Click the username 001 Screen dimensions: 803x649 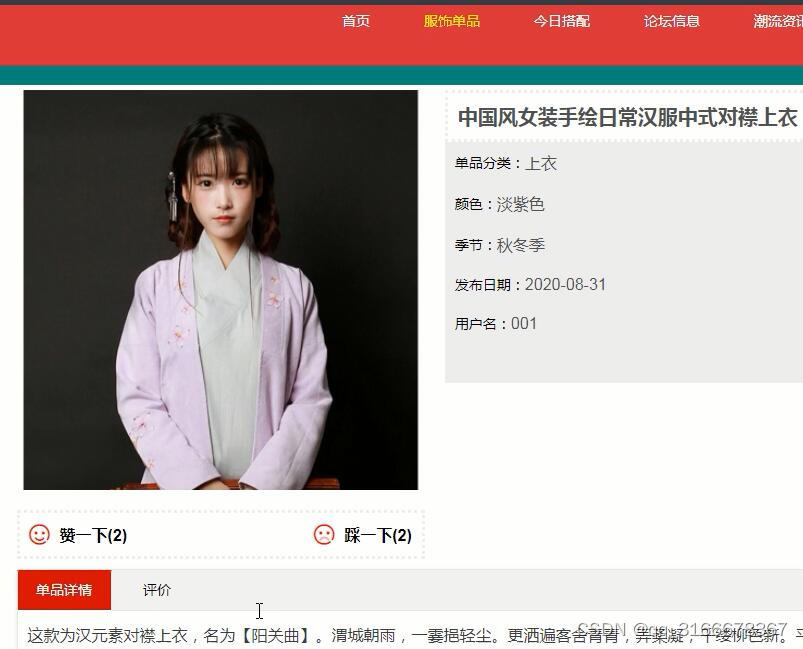pyautogui.click(x=524, y=324)
